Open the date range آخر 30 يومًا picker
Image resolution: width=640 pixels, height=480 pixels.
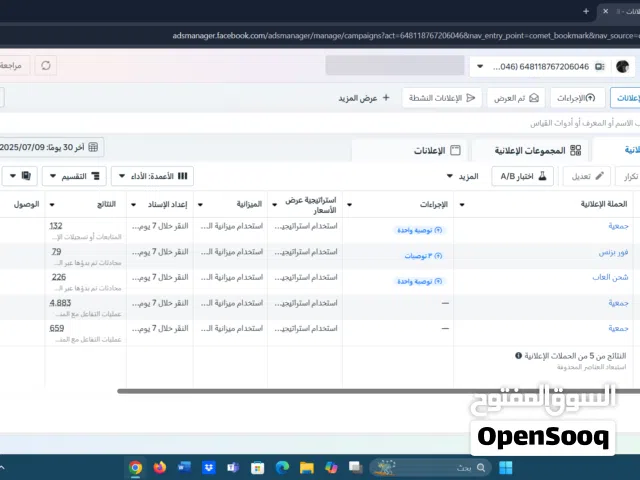[x=51, y=147]
